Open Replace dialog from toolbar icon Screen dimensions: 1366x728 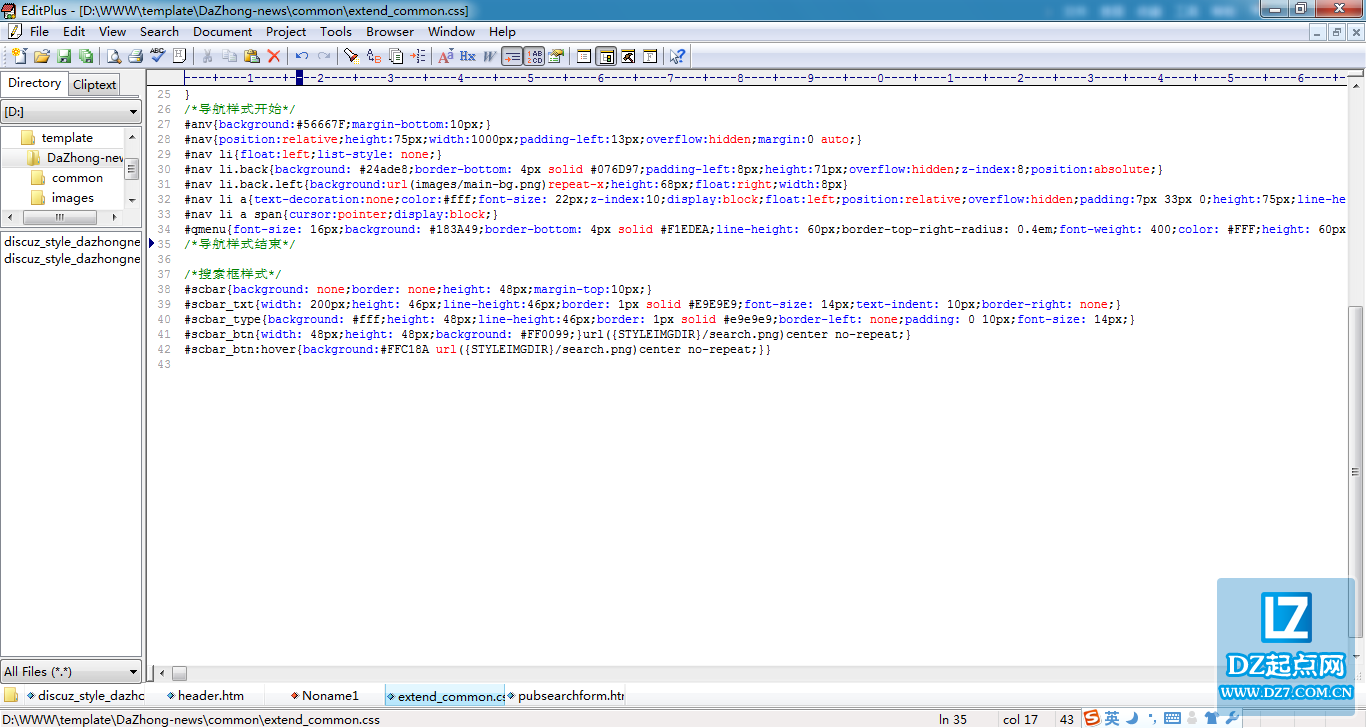(x=374, y=56)
